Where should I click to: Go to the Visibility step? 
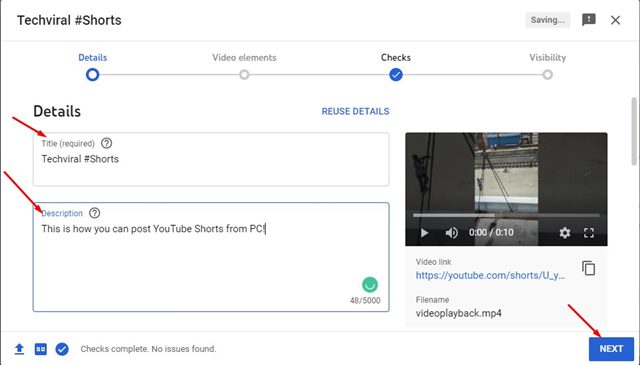coord(548,58)
